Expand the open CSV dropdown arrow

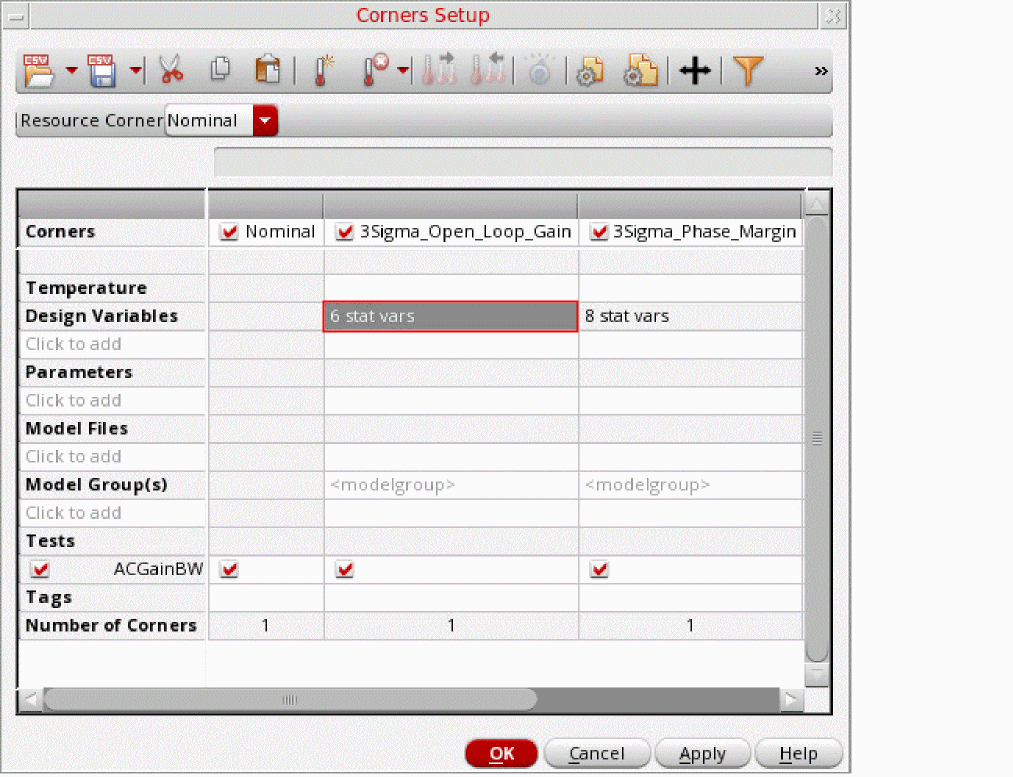[71, 71]
